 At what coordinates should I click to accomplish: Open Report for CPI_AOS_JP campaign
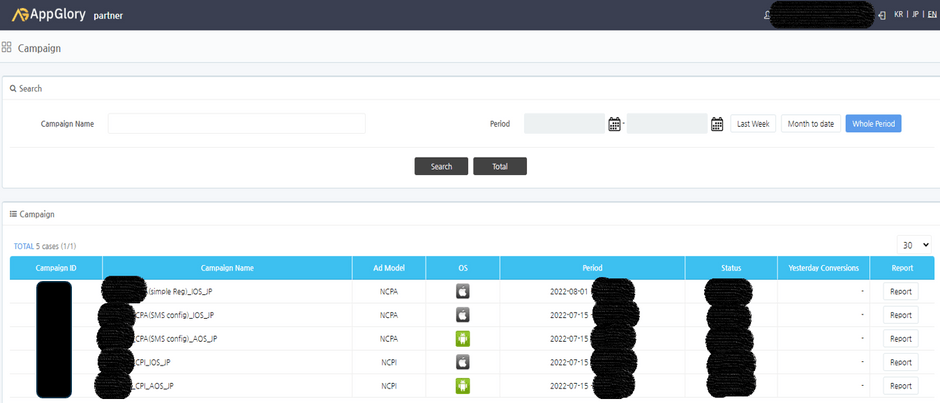coord(900,385)
